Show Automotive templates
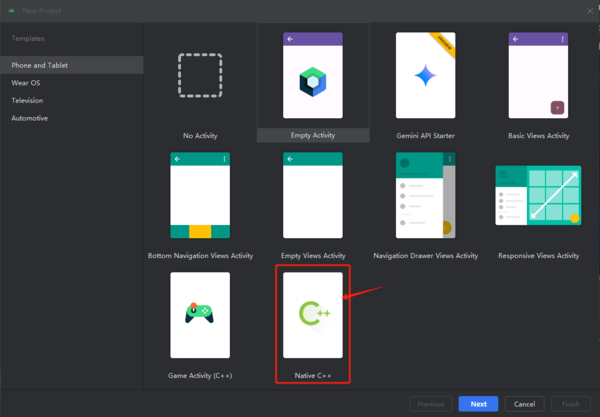This screenshot has height=417, width=600. 29,118
